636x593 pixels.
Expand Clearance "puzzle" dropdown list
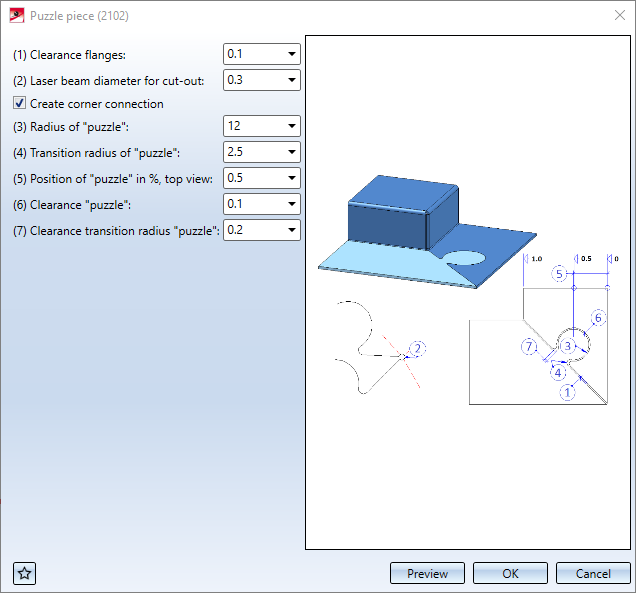coord(291,204)
